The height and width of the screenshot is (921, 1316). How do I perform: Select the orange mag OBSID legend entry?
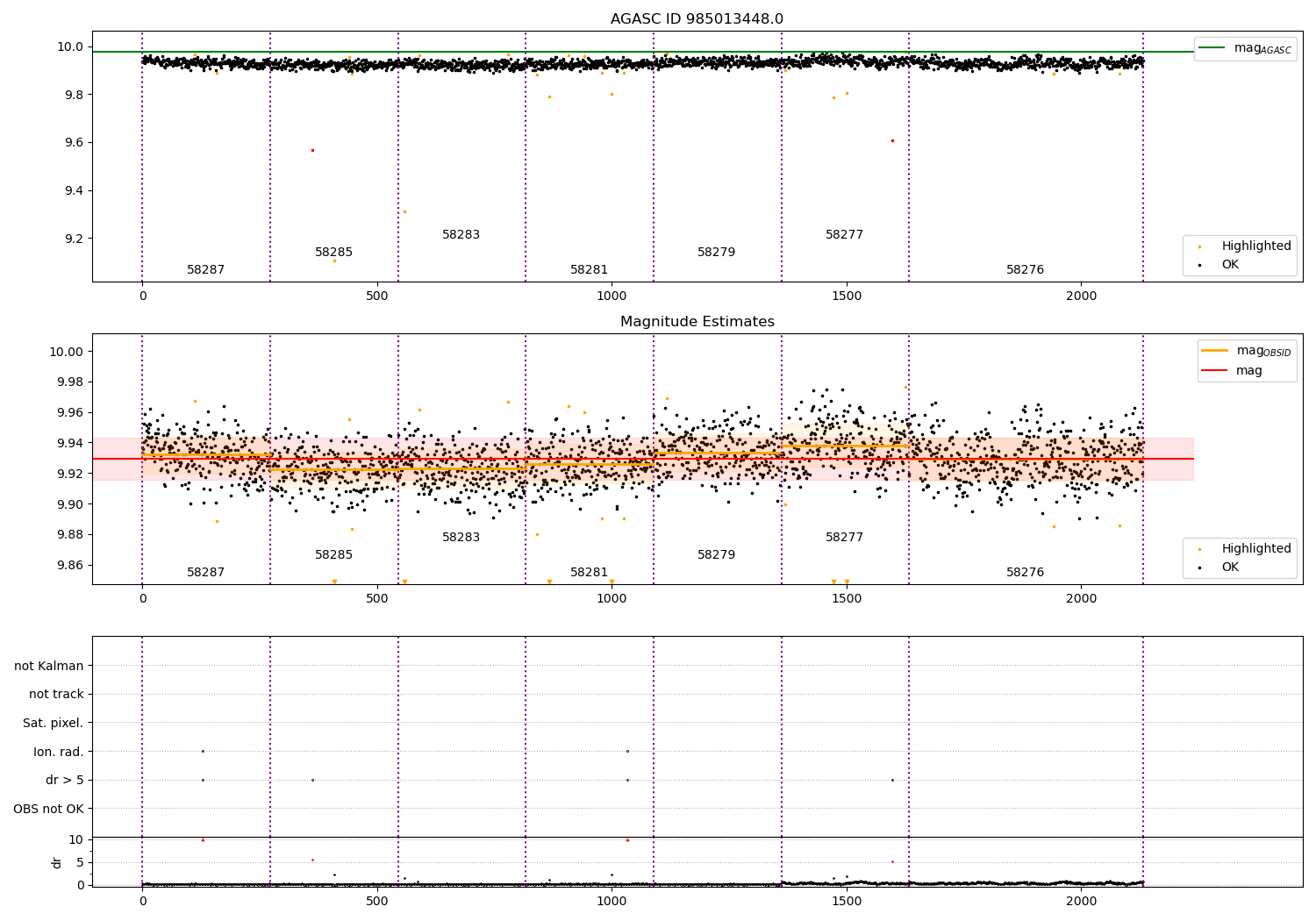1245,351
